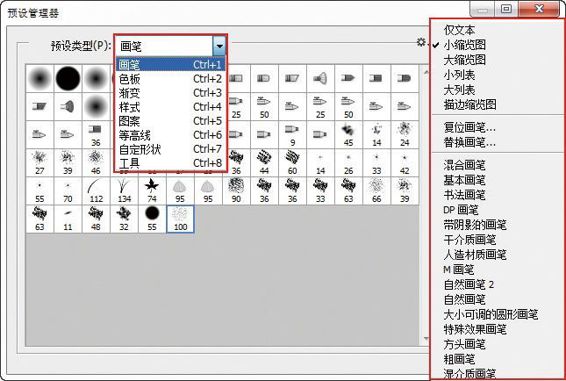Select the brush numbered 48
This screenshot has height=381, width=566.
click(x=96, y=219)
